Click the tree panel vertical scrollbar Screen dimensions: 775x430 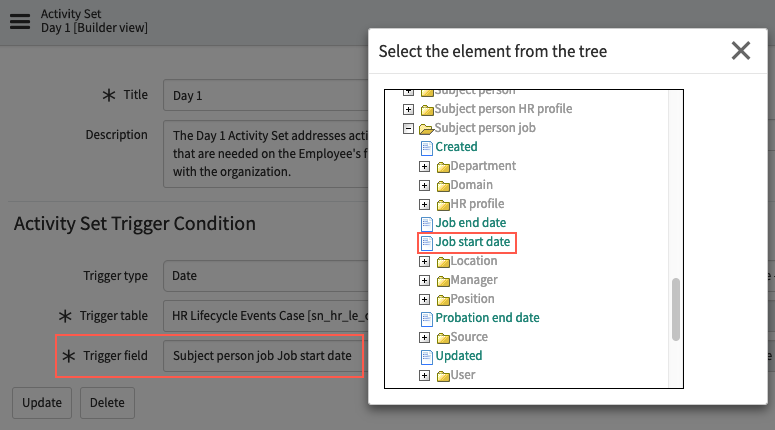(676, 309)
